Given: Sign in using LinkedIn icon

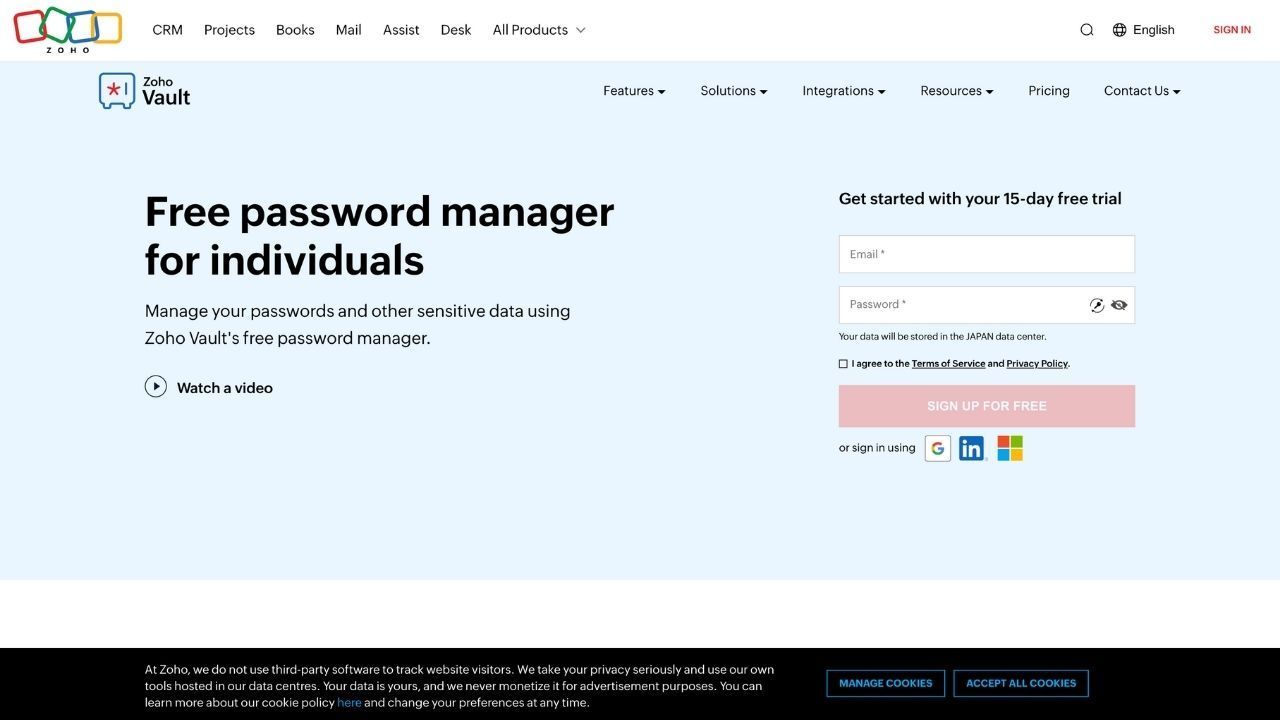Looking at the screenshot, I should [972, 448].
